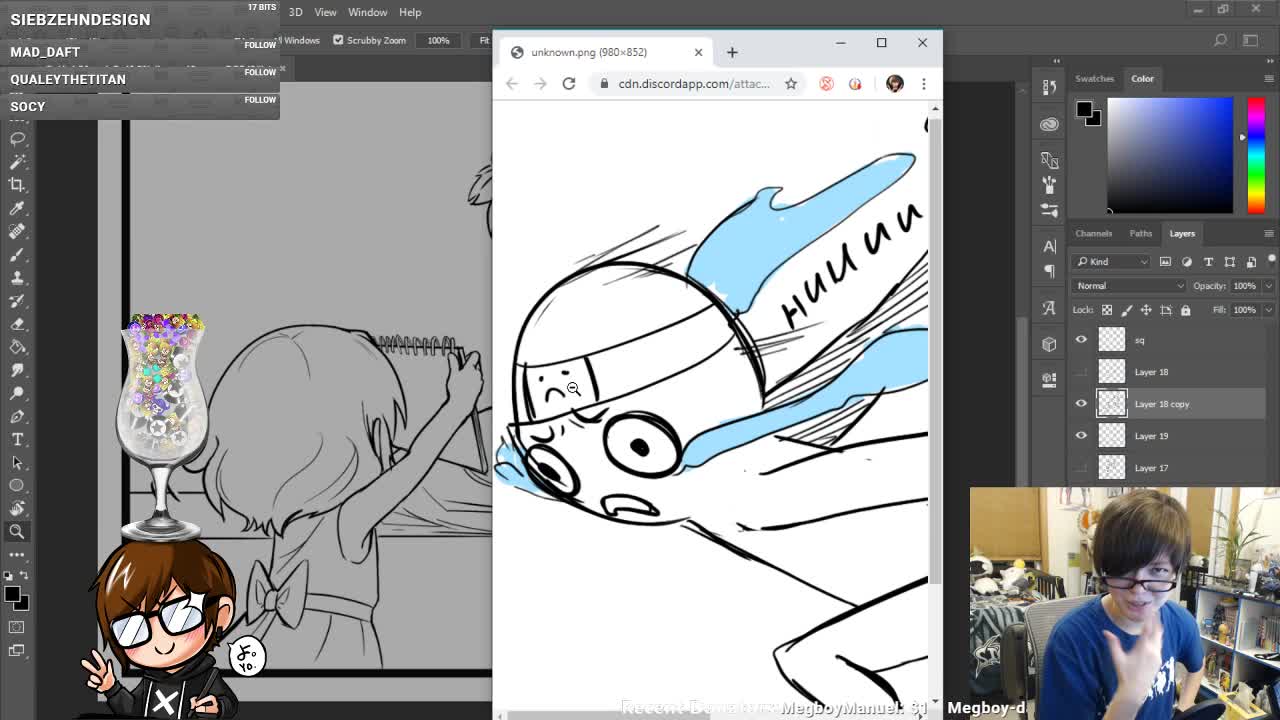Toggle lock image pixels
The width and height of the screenshot is (1280, 720).
pyautogui.click(x=1127, y=310)
